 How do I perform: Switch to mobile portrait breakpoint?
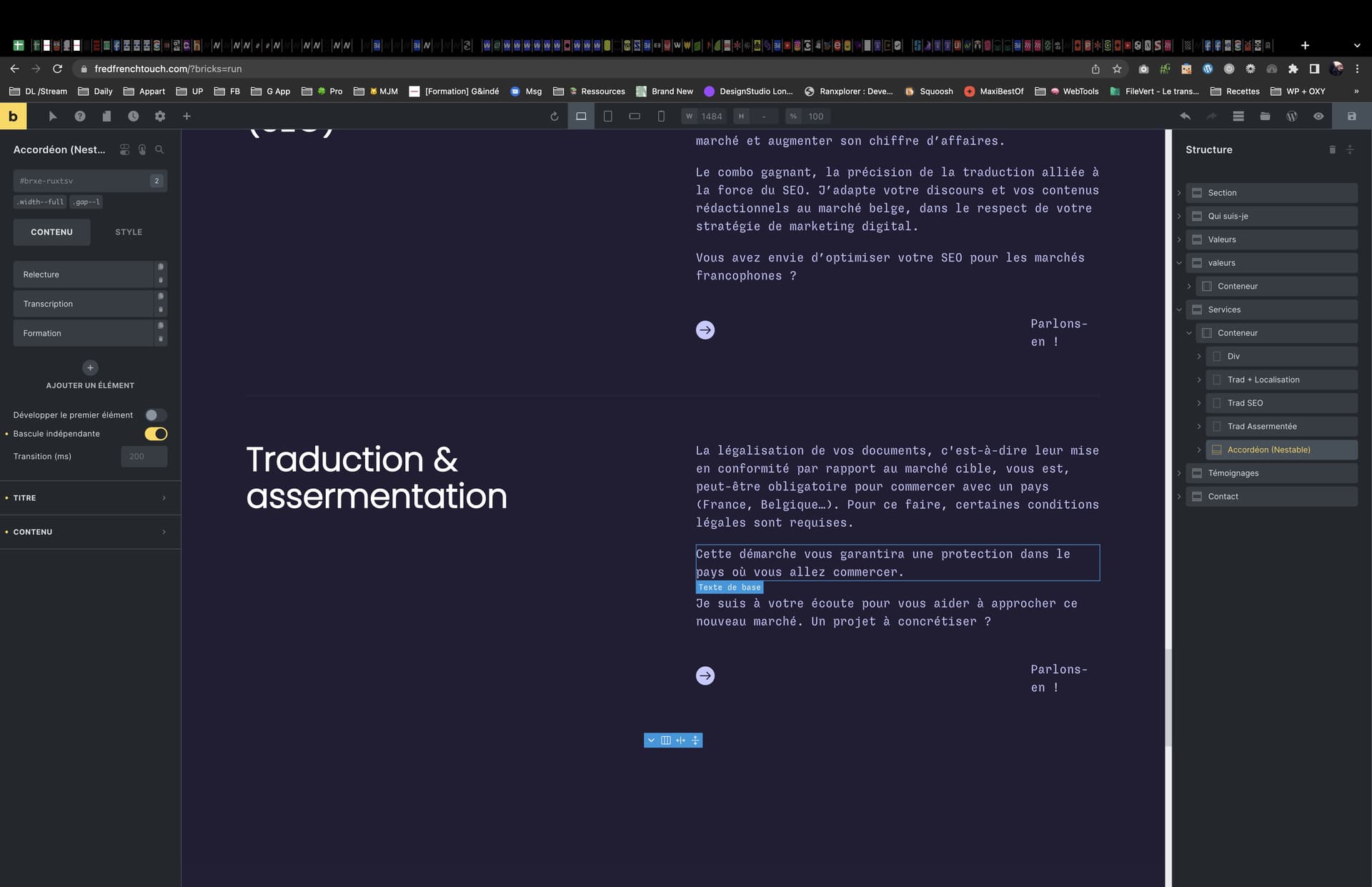(x=661, y=116)
